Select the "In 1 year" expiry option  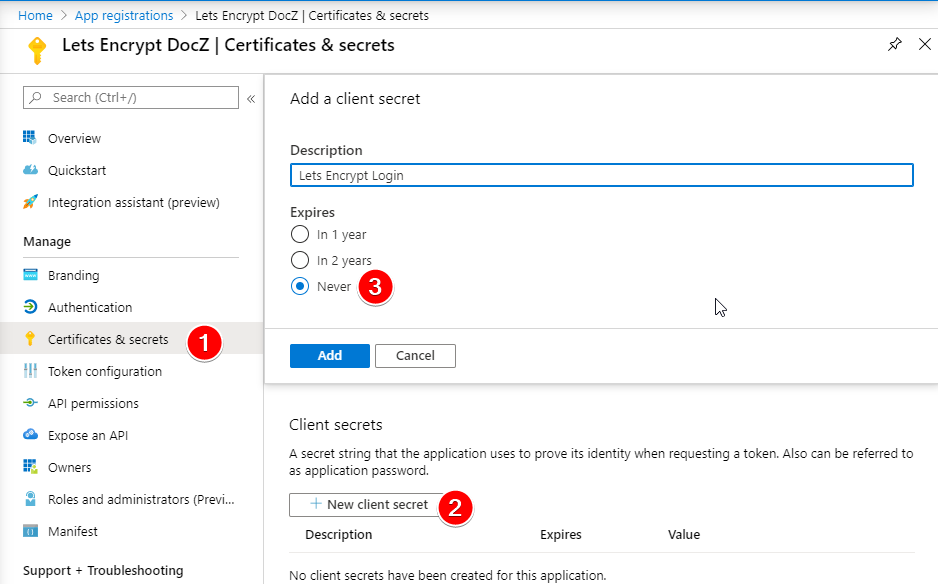[300, 235]
